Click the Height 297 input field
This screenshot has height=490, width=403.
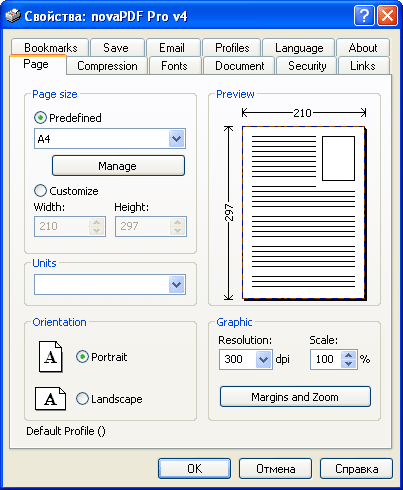pyautogui.click(x=143, y=226)
